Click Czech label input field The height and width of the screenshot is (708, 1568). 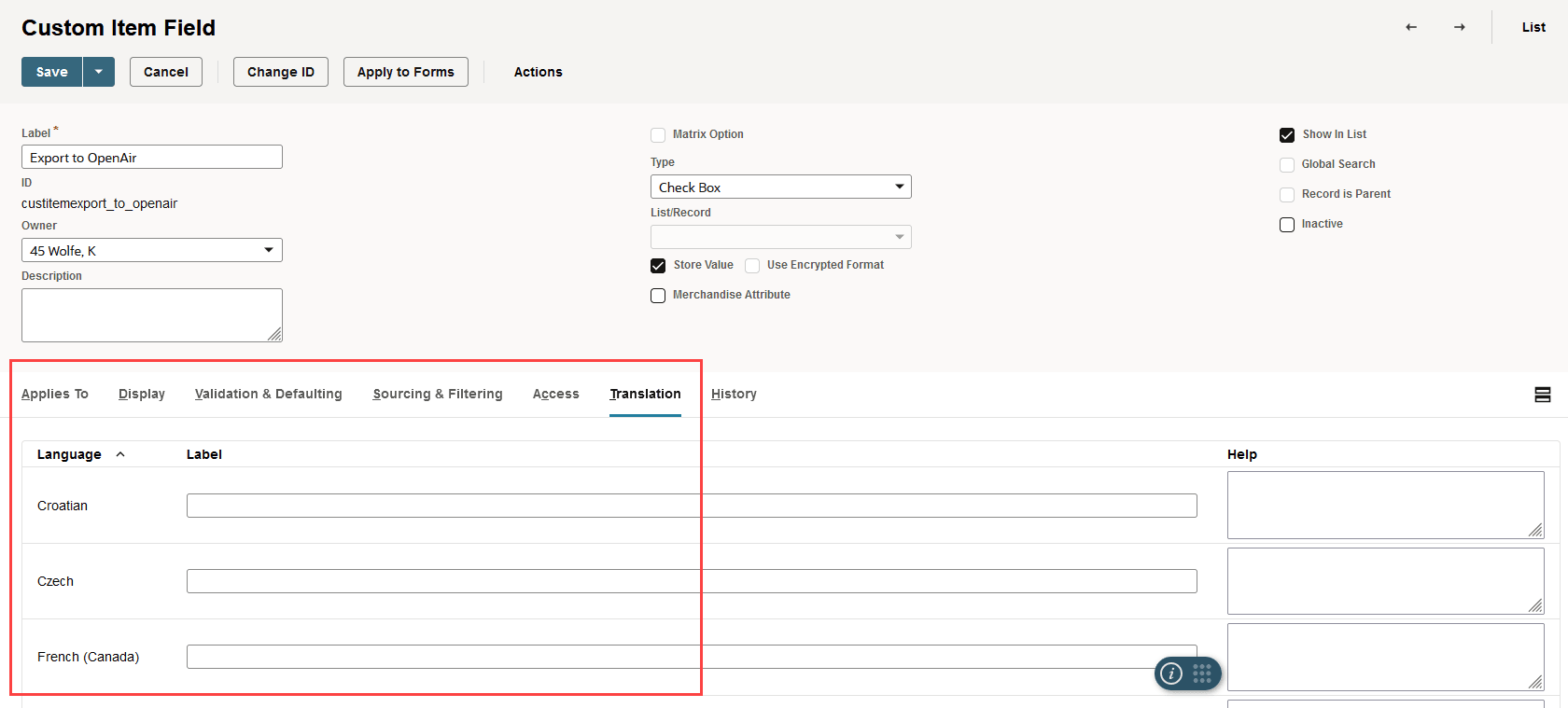point(692,581)
